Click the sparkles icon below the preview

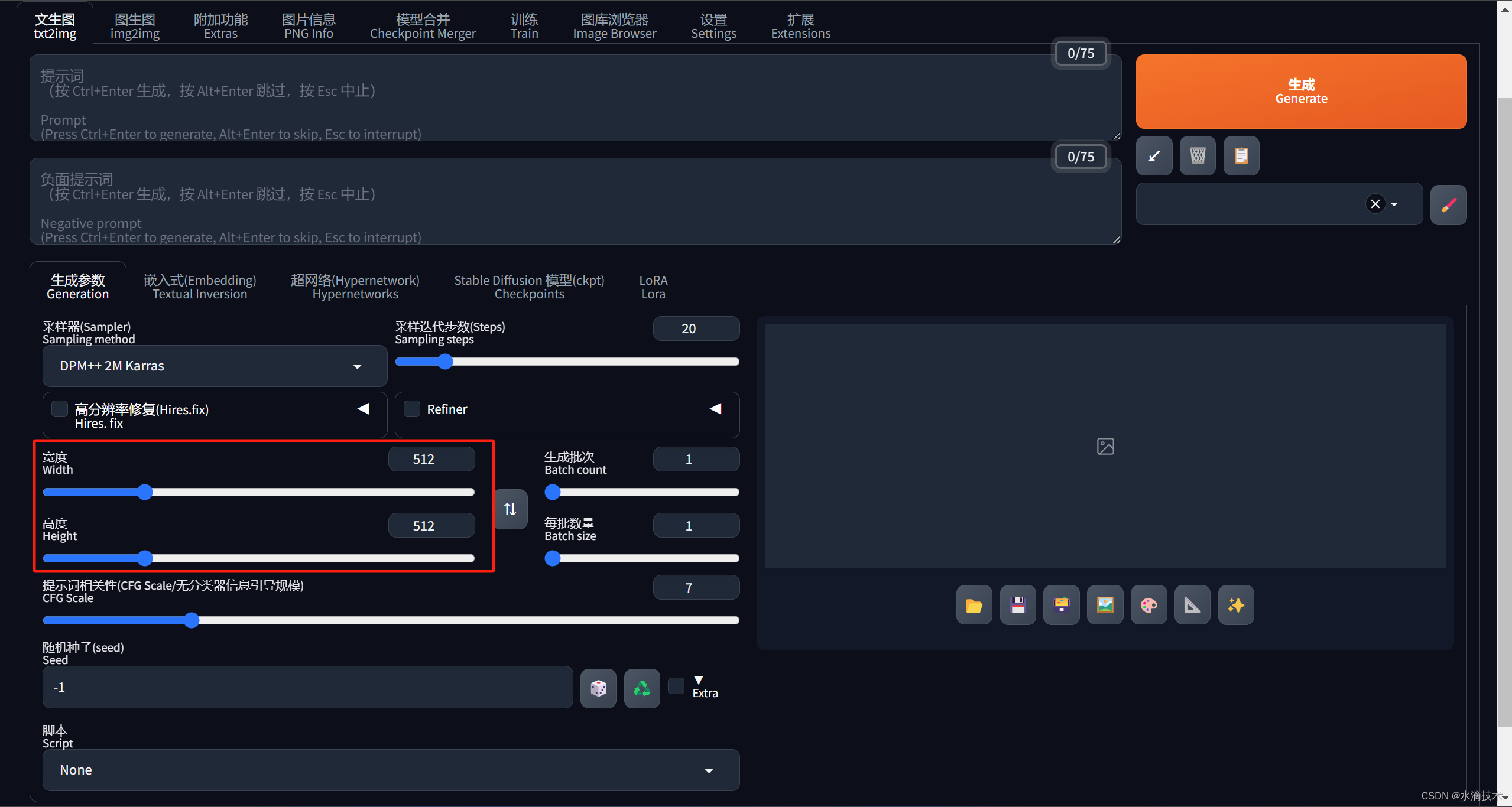point(1236,605)
